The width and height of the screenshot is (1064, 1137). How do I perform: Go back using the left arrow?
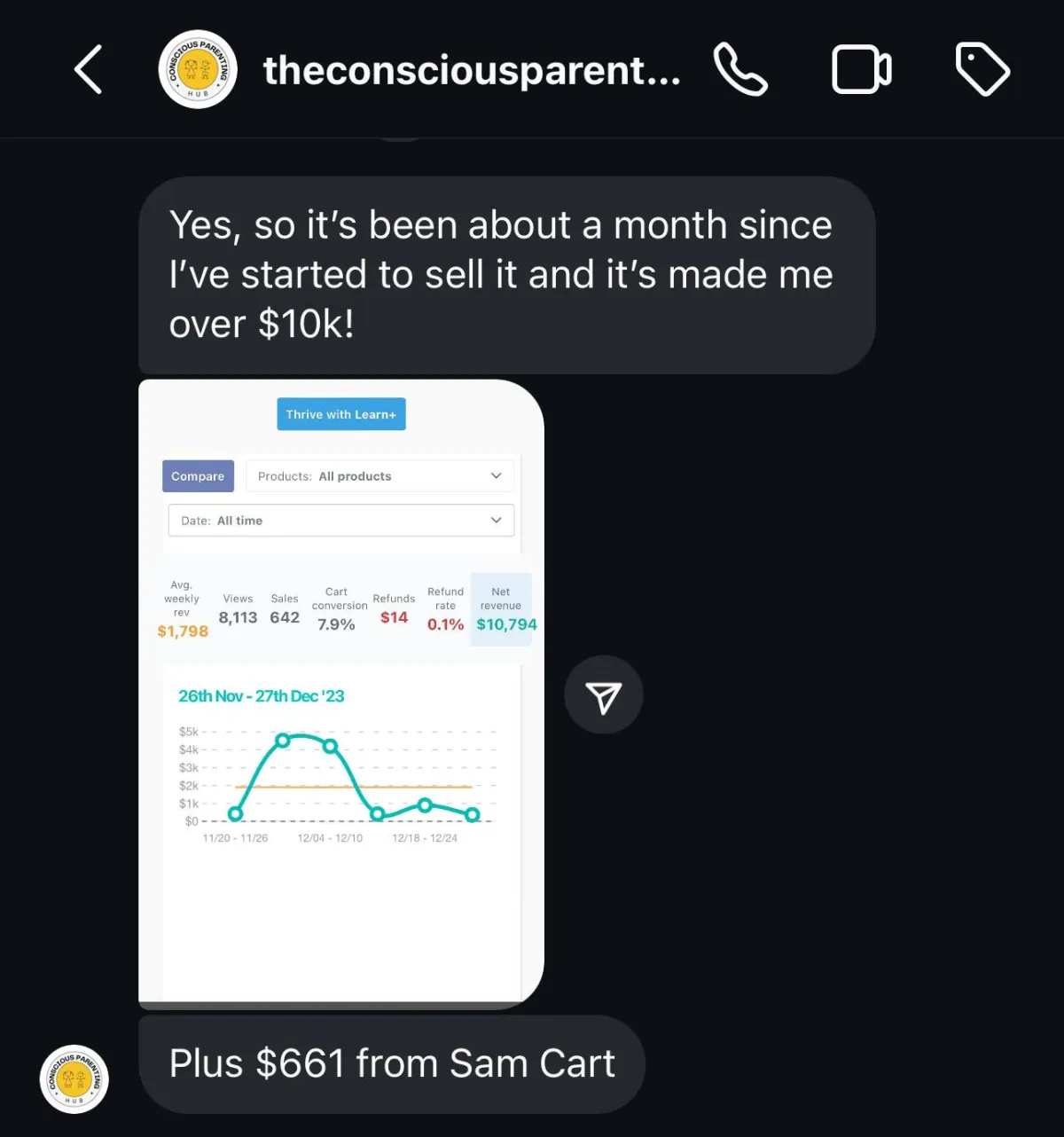(x=88, y=69)
